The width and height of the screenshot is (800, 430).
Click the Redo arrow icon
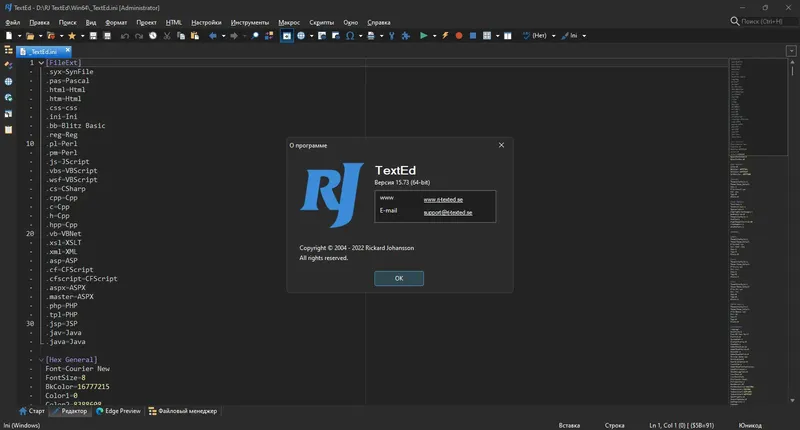[x=139, y=36]
